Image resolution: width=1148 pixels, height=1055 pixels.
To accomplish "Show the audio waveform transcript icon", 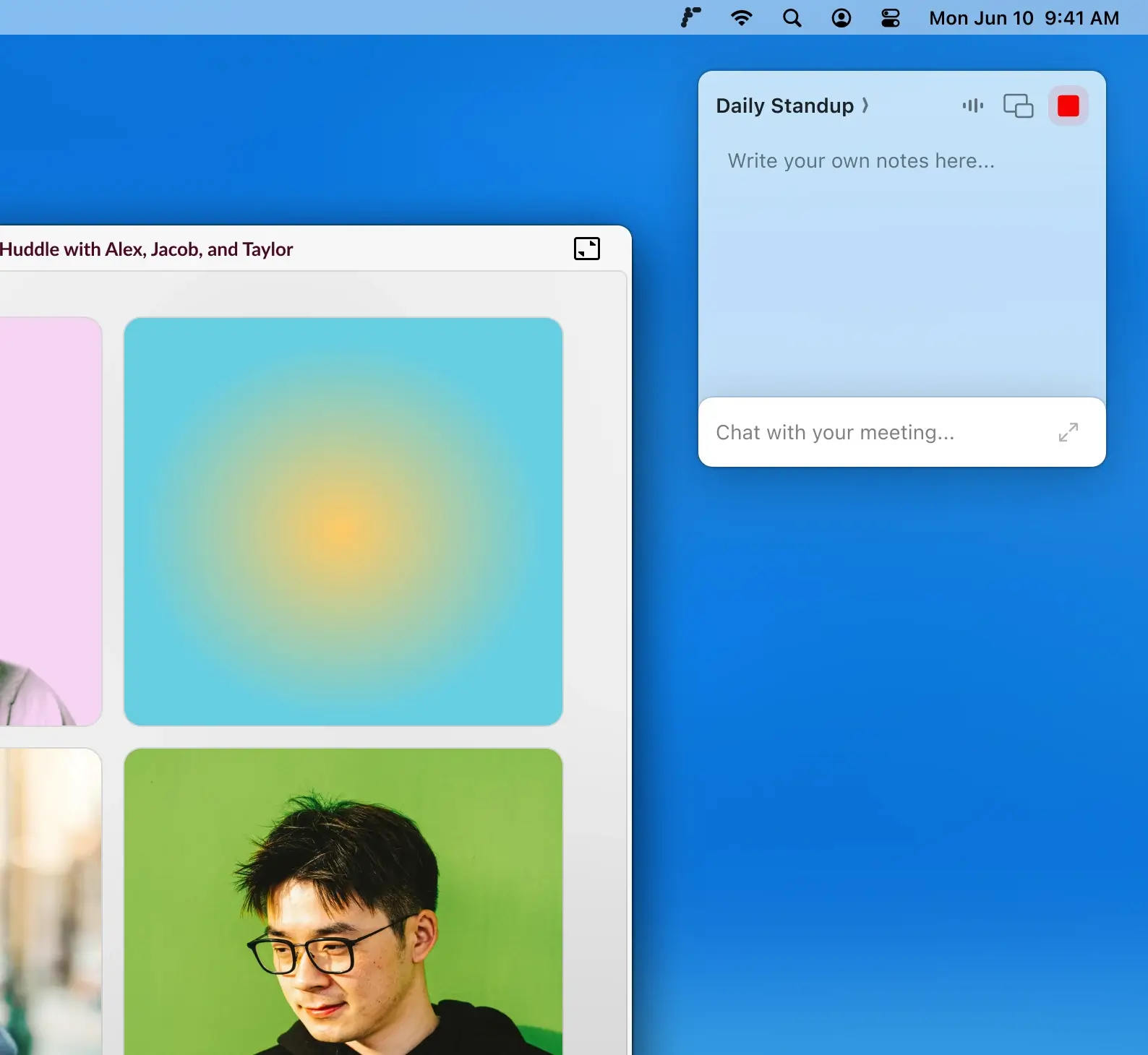I will pos(973,105).
